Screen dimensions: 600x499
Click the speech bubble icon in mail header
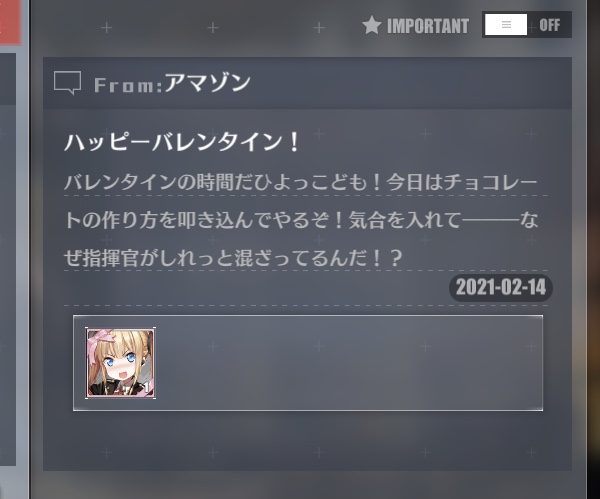[x=67, y=82]
